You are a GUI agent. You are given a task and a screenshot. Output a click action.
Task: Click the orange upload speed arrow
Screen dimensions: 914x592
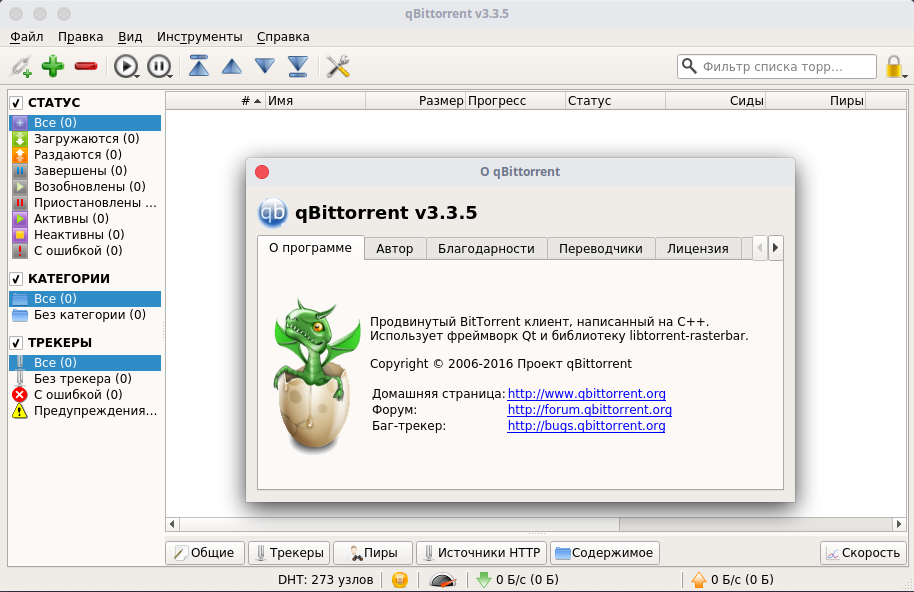(698, 580)
